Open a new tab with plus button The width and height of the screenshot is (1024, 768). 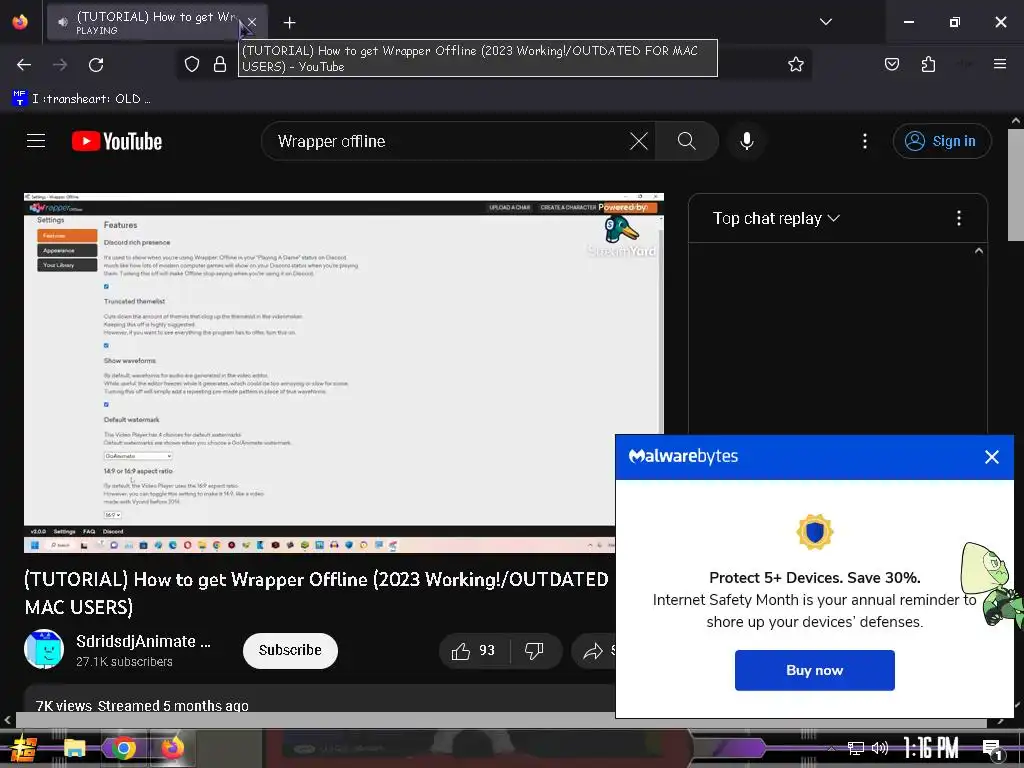pyautogui.click(x=289, y=23)
